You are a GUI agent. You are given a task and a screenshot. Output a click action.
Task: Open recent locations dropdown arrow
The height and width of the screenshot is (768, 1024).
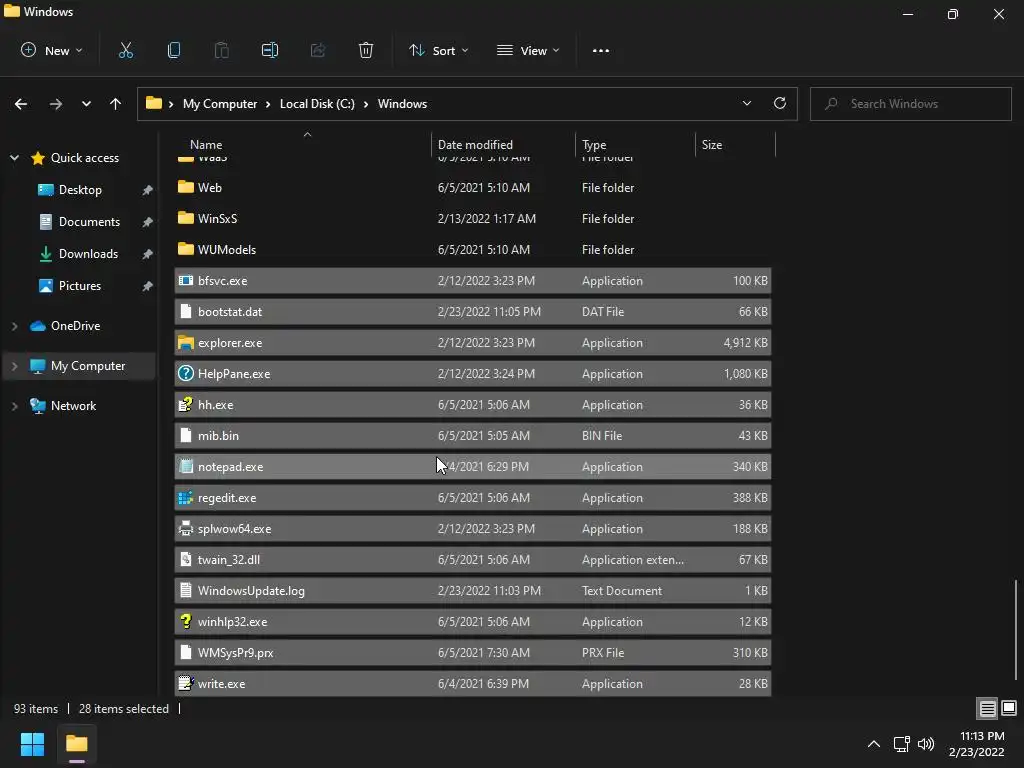[x=86, y=104]
